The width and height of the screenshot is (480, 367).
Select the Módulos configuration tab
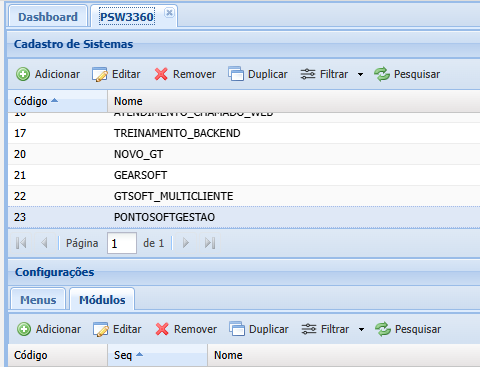[102, 300]
